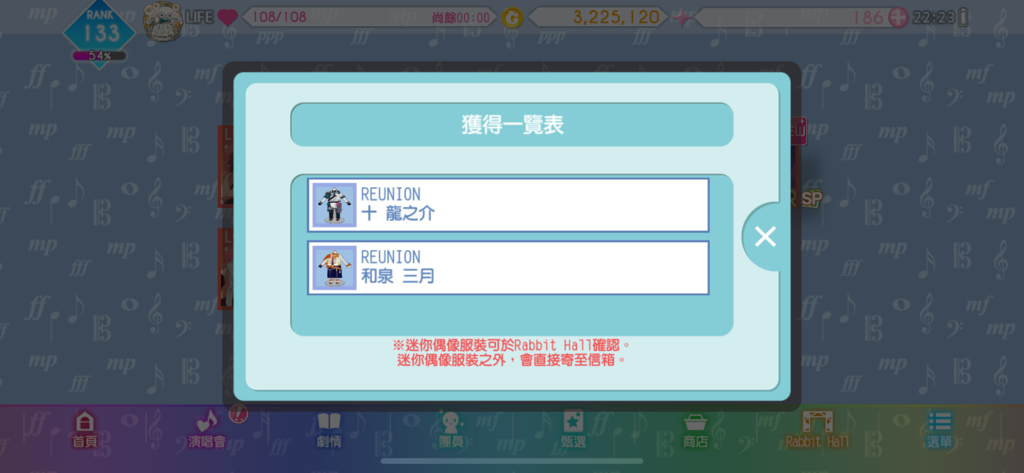This screenshot has height=473, width=1024.
Task: Open the 劇情 story book icon
Action: 329,430
